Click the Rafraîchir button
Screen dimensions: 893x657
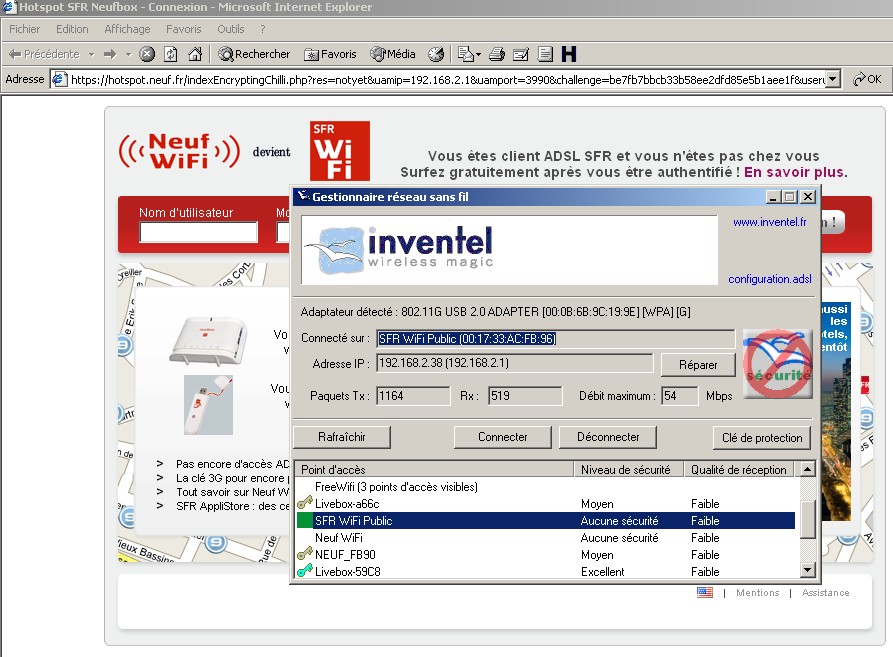click(342, 437)
